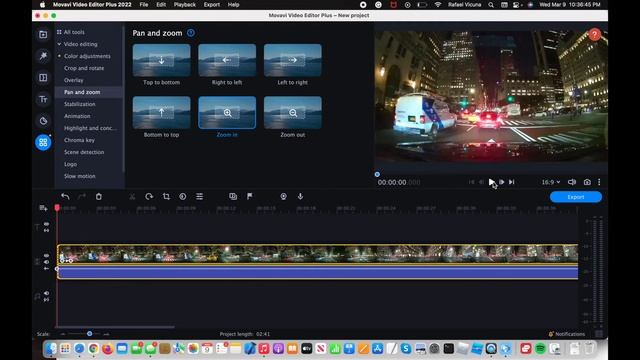Toggle title track visibility eye
The image size is (640, 360).
47,224
